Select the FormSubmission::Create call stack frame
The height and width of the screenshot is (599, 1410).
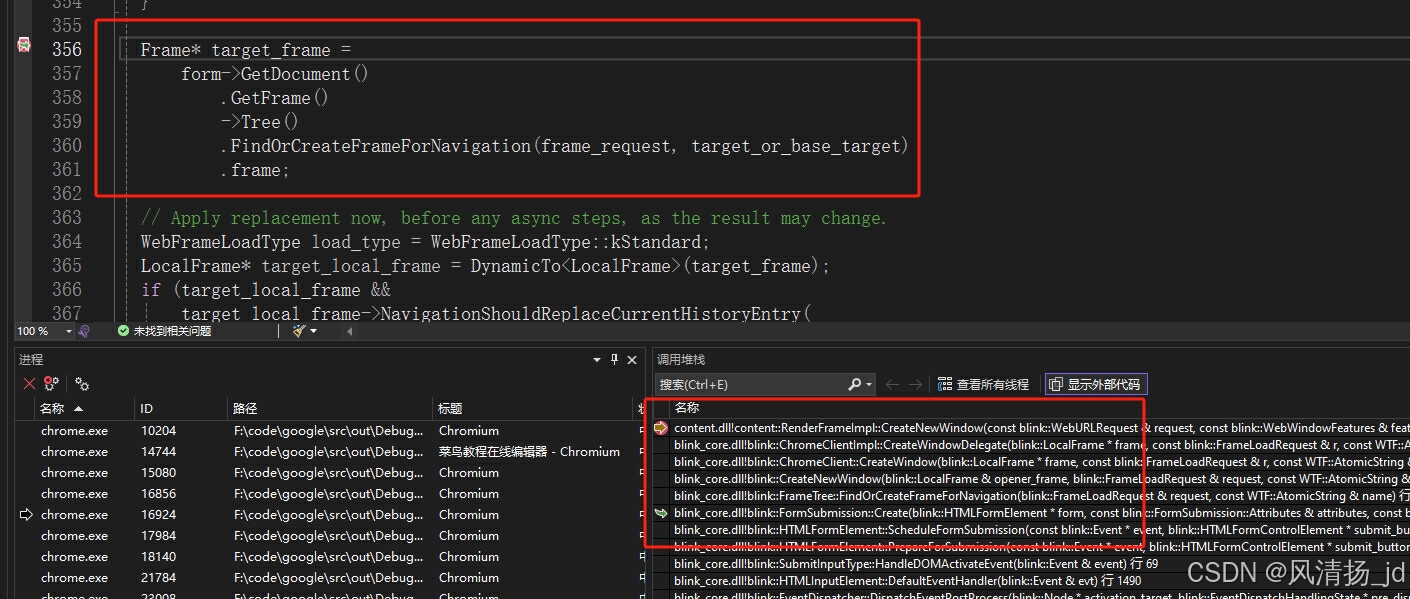pyautogui.click(x=900, y=513)
